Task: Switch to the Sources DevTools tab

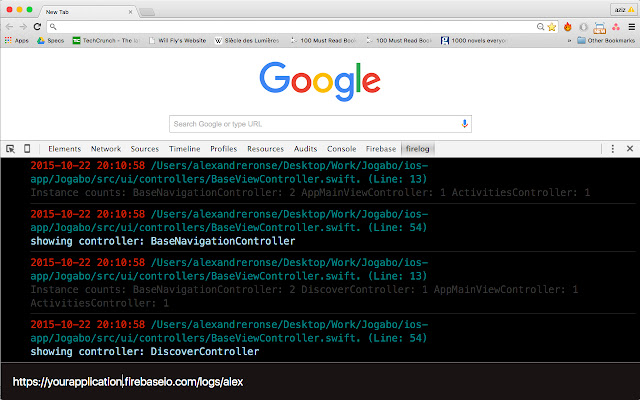Action: coord(144,149)
